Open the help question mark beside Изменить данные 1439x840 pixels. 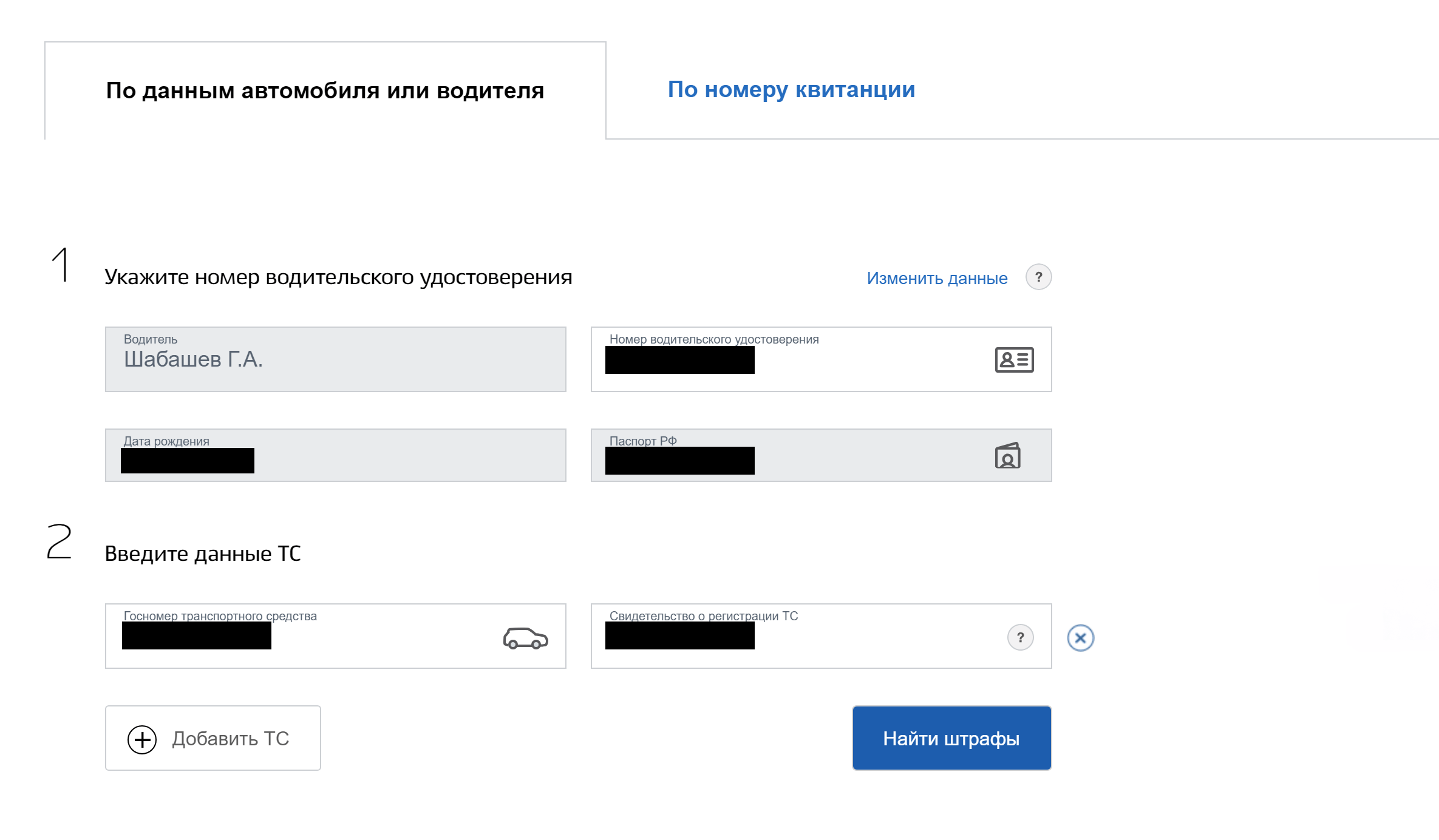point(1038,277)
